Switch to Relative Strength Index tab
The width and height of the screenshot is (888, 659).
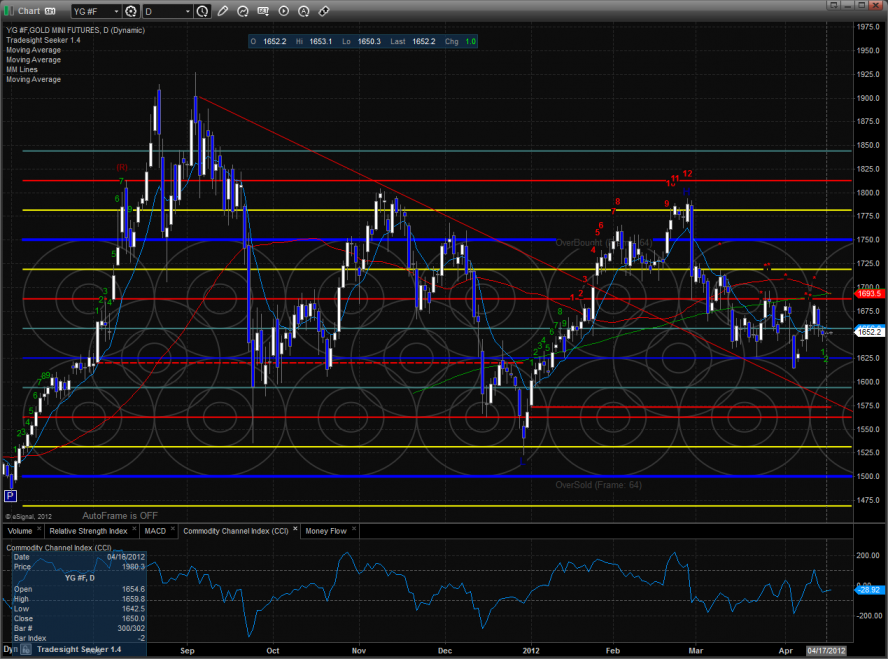pos(89,531)
